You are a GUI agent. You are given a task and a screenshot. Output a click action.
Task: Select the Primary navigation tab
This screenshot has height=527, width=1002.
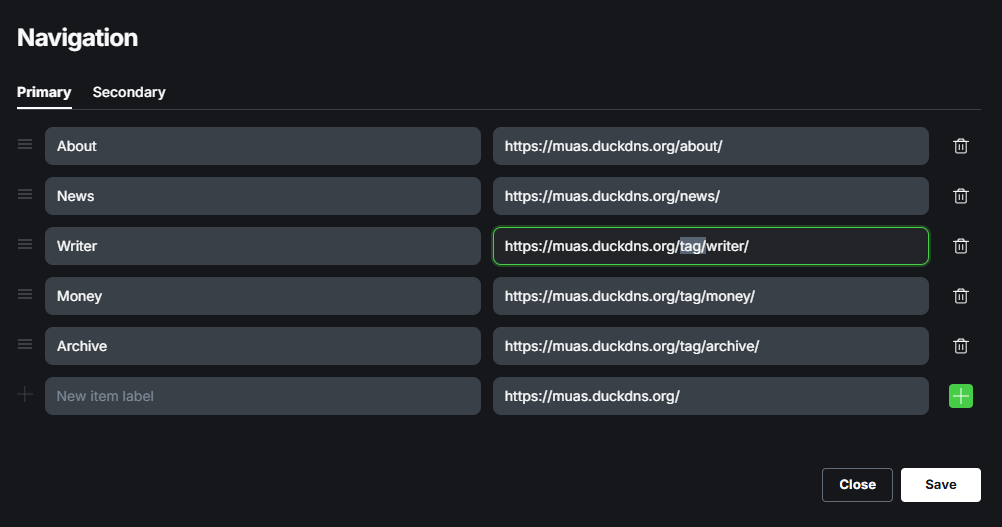[x=44, y=92]
